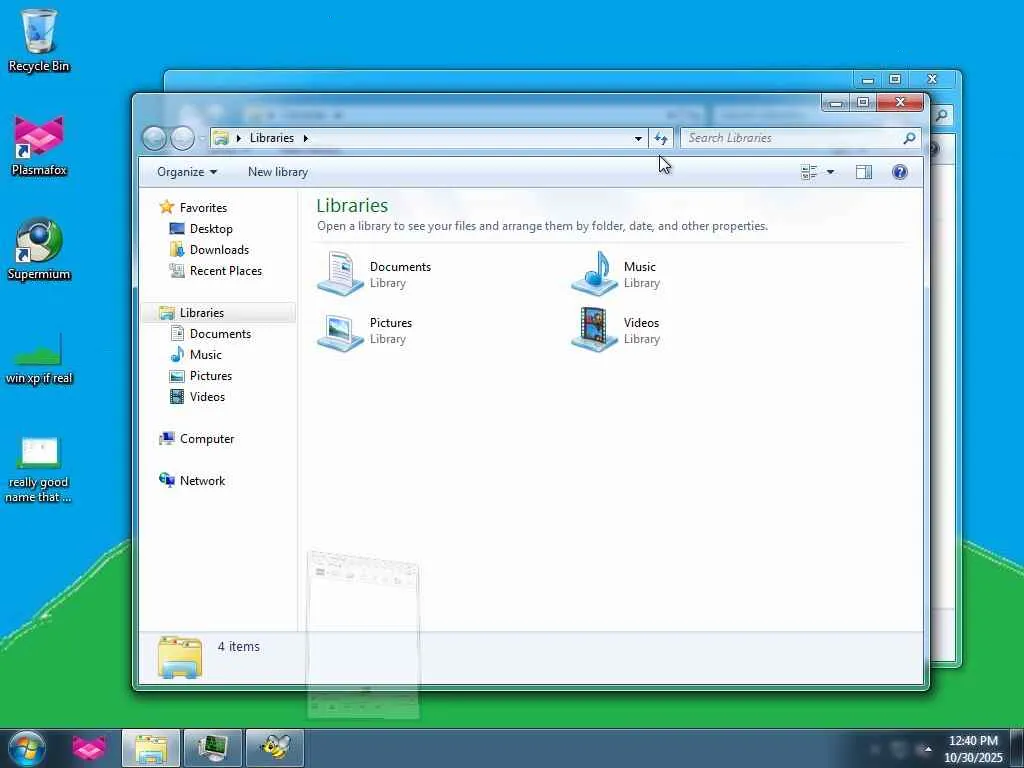This screenshot has height=768, width=1024.
Task: Click search icon in background window
Action: click(942, 116)
